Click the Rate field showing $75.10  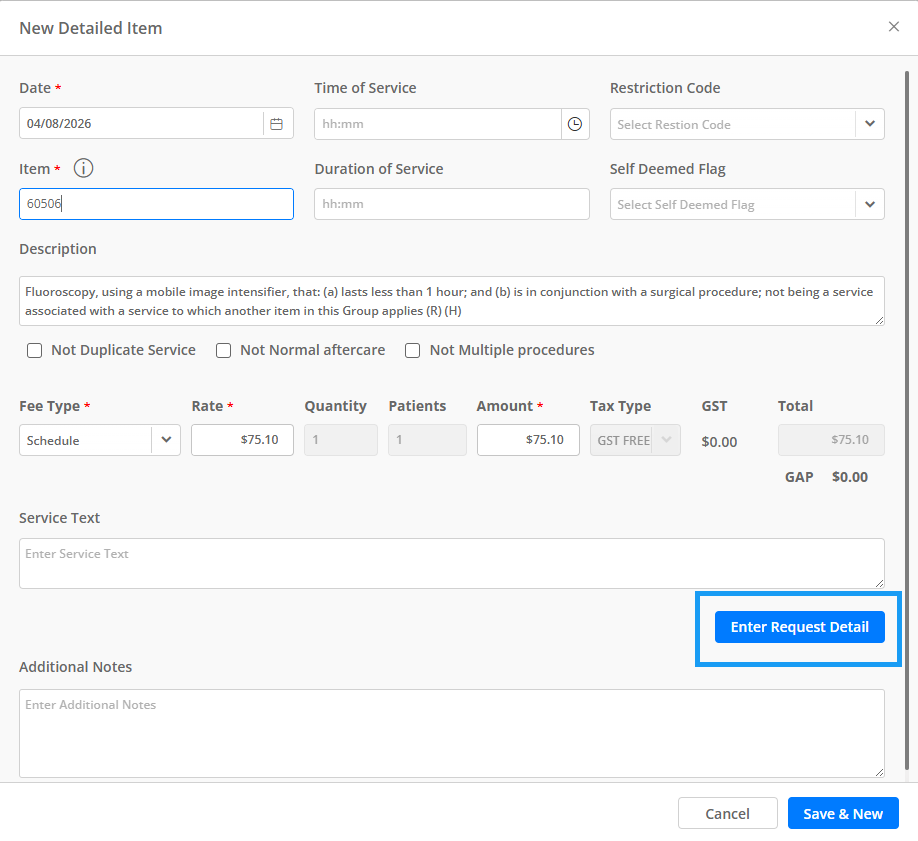click(x=242, y=440)
